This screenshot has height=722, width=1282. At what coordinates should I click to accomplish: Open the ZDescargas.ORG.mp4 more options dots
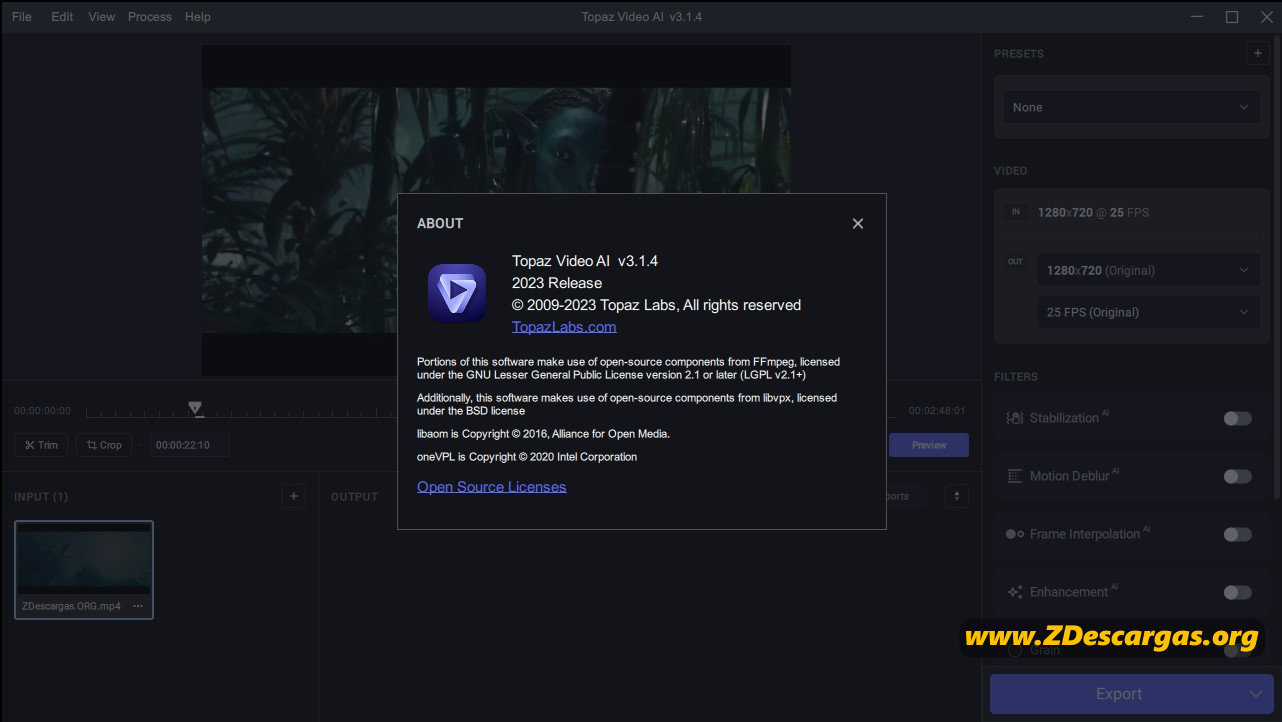point(138,606)
